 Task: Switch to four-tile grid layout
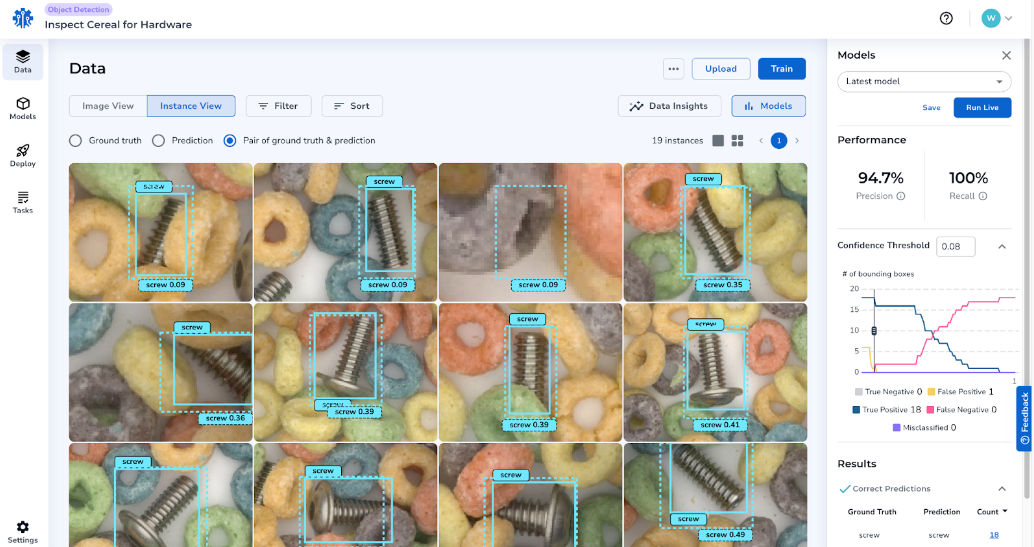737,141
